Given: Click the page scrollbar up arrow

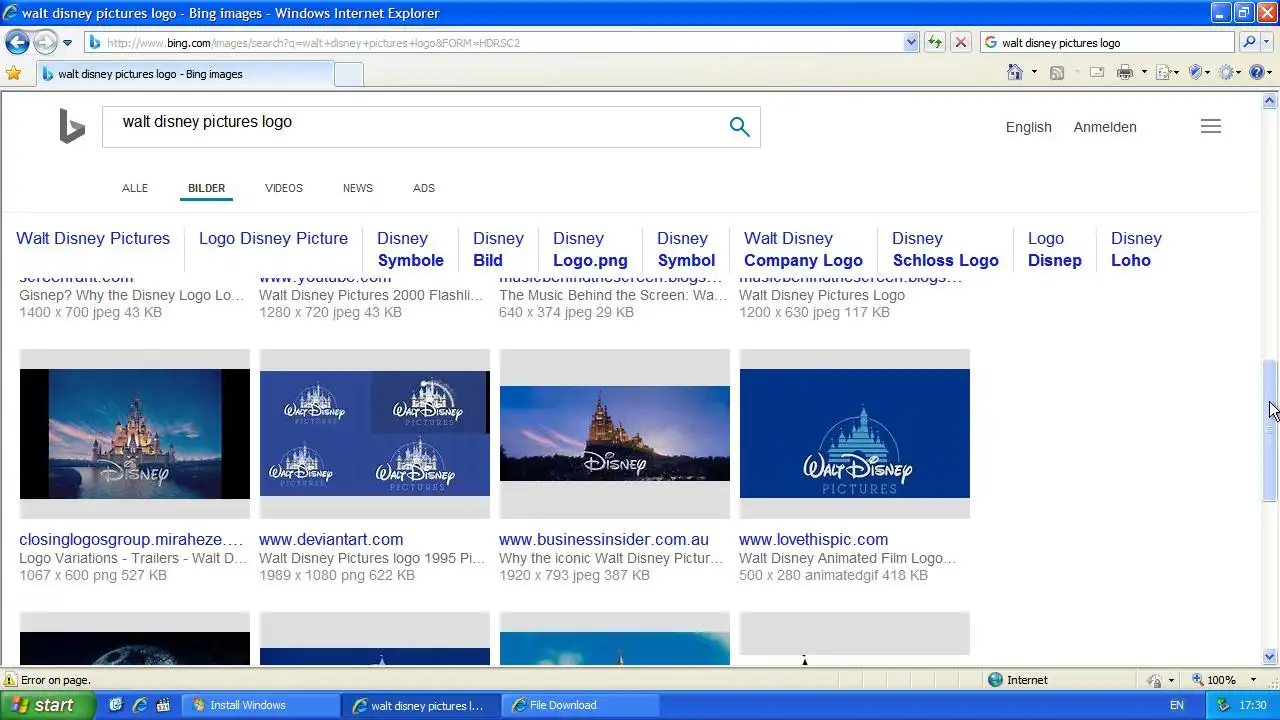Looking at the screenshot, I should tap(1270, 101).
